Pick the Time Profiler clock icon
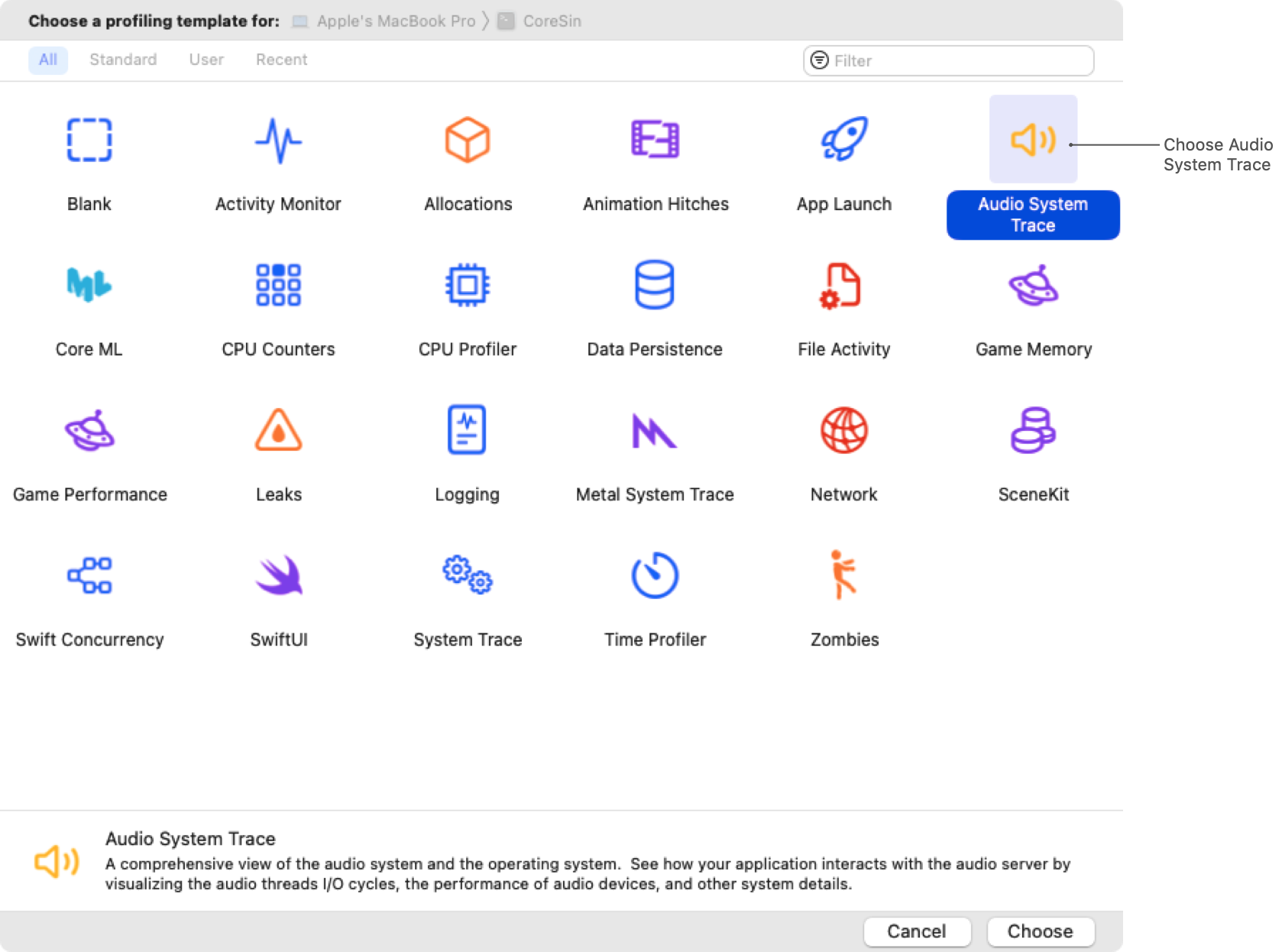1282x952 pixels. point(655,576)
